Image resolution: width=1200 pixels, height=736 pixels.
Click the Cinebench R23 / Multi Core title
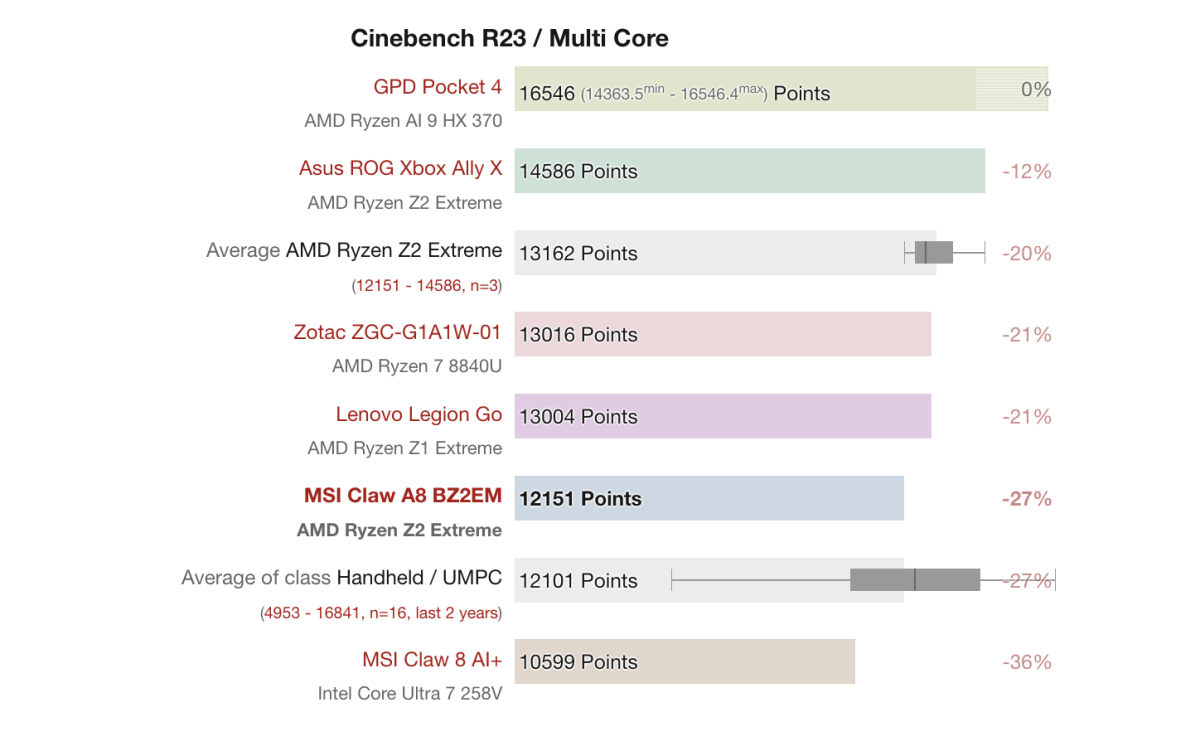(x=509, y=39)
